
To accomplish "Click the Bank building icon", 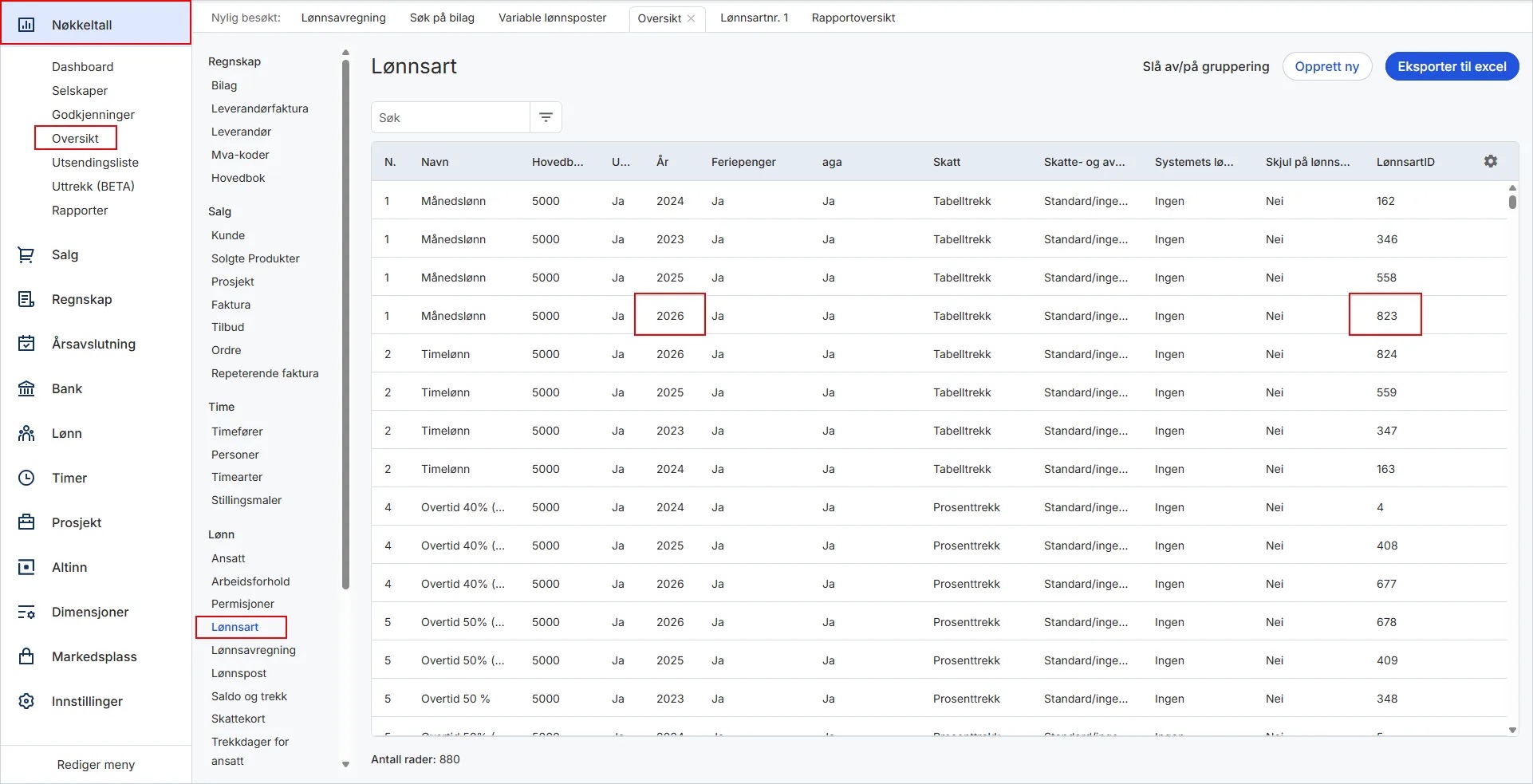I will pyautogui.click(x=26, y=389).
